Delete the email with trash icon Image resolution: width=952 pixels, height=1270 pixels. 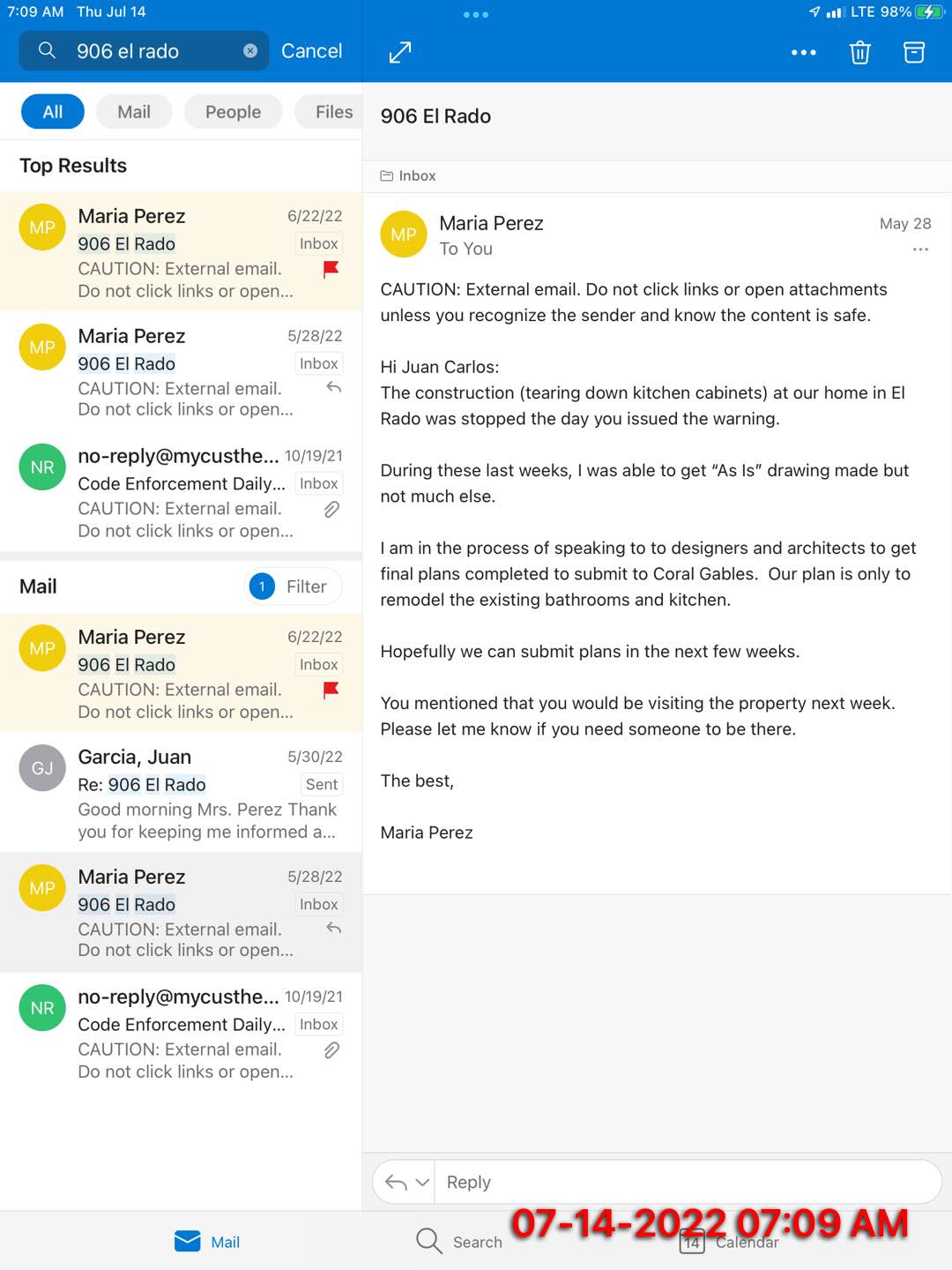859,53
